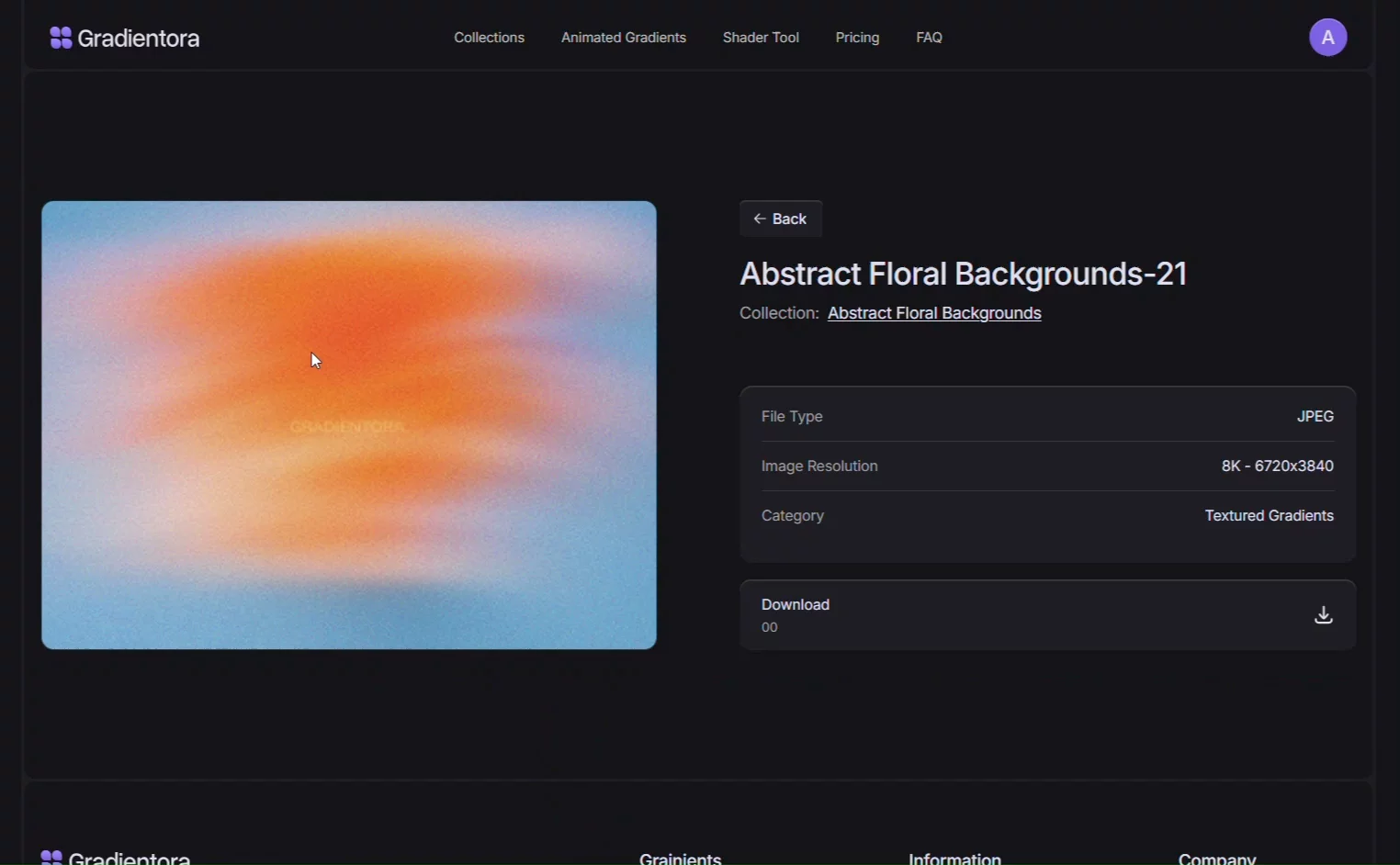
Task: Click the Textured Gradients category value
Action: [x=1269, y=515]
